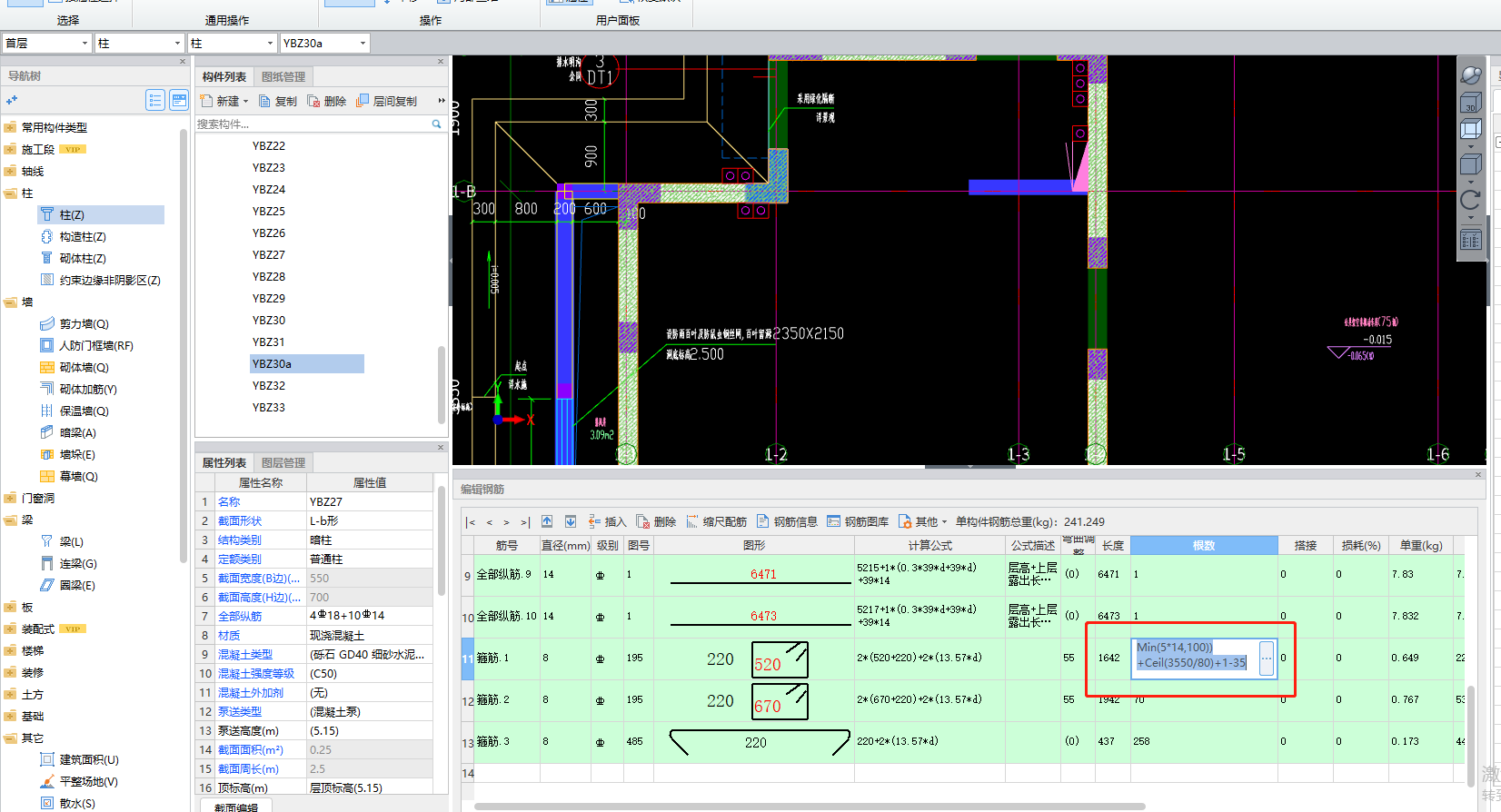Switch to the 3D view cube icon
Image resolution: width=1501 pixels, height=812 pixels.
coord(1470,104)
